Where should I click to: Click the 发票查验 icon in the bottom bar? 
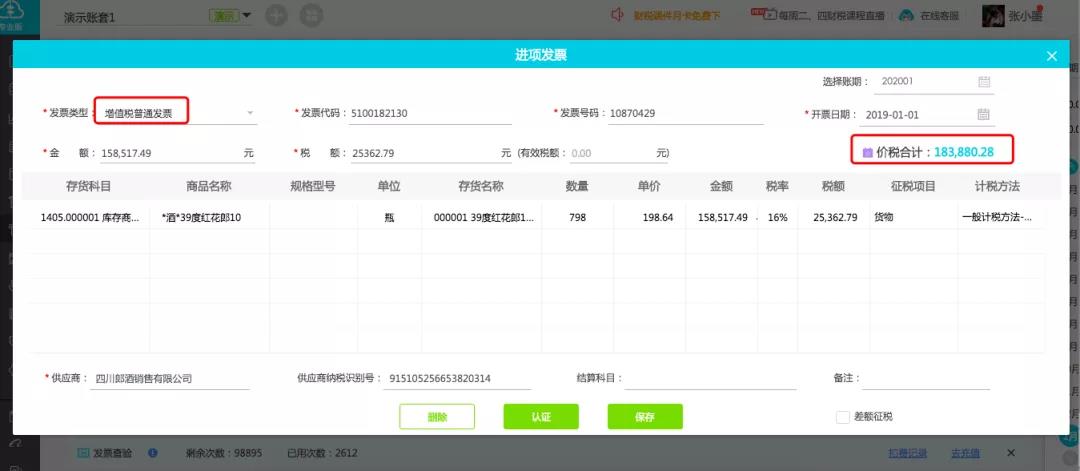point(83,453)
